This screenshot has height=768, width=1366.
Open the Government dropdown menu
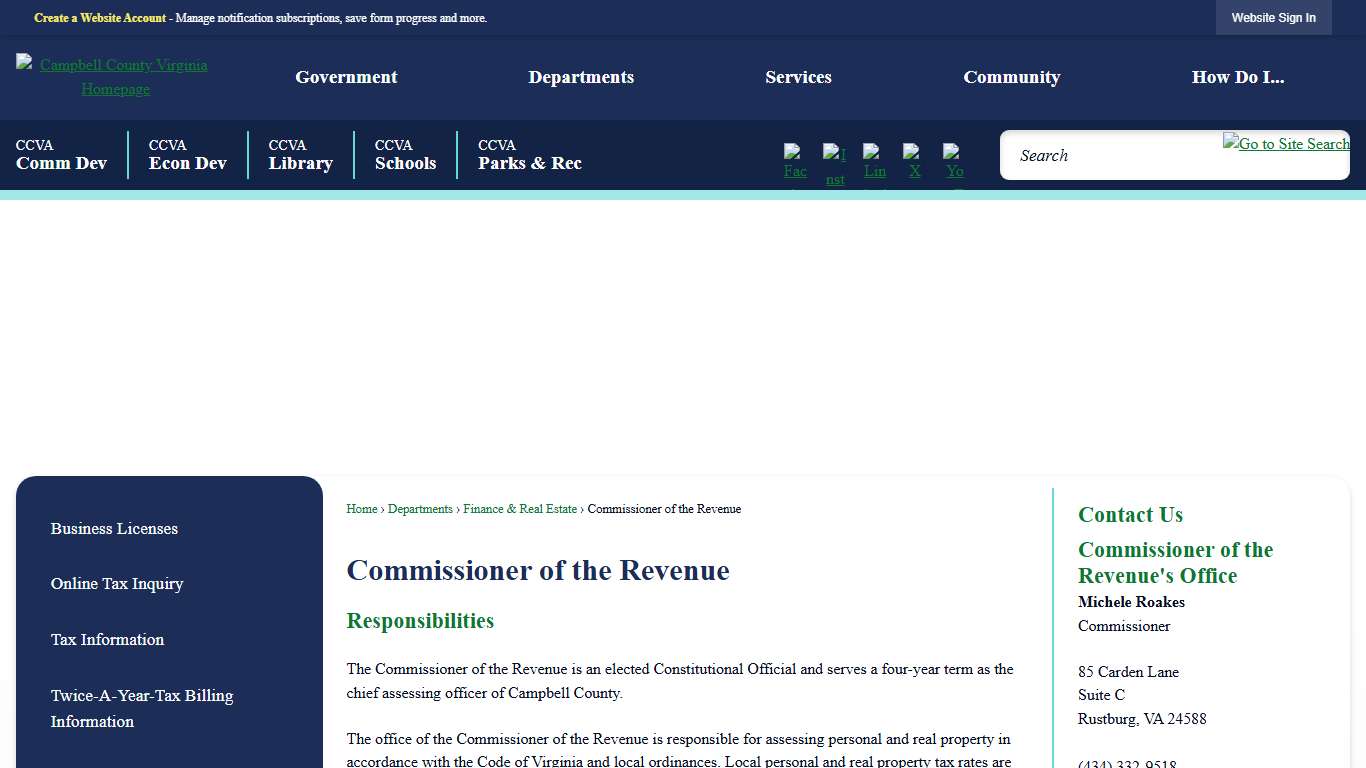pyautogui.click(x=346, y=77)
